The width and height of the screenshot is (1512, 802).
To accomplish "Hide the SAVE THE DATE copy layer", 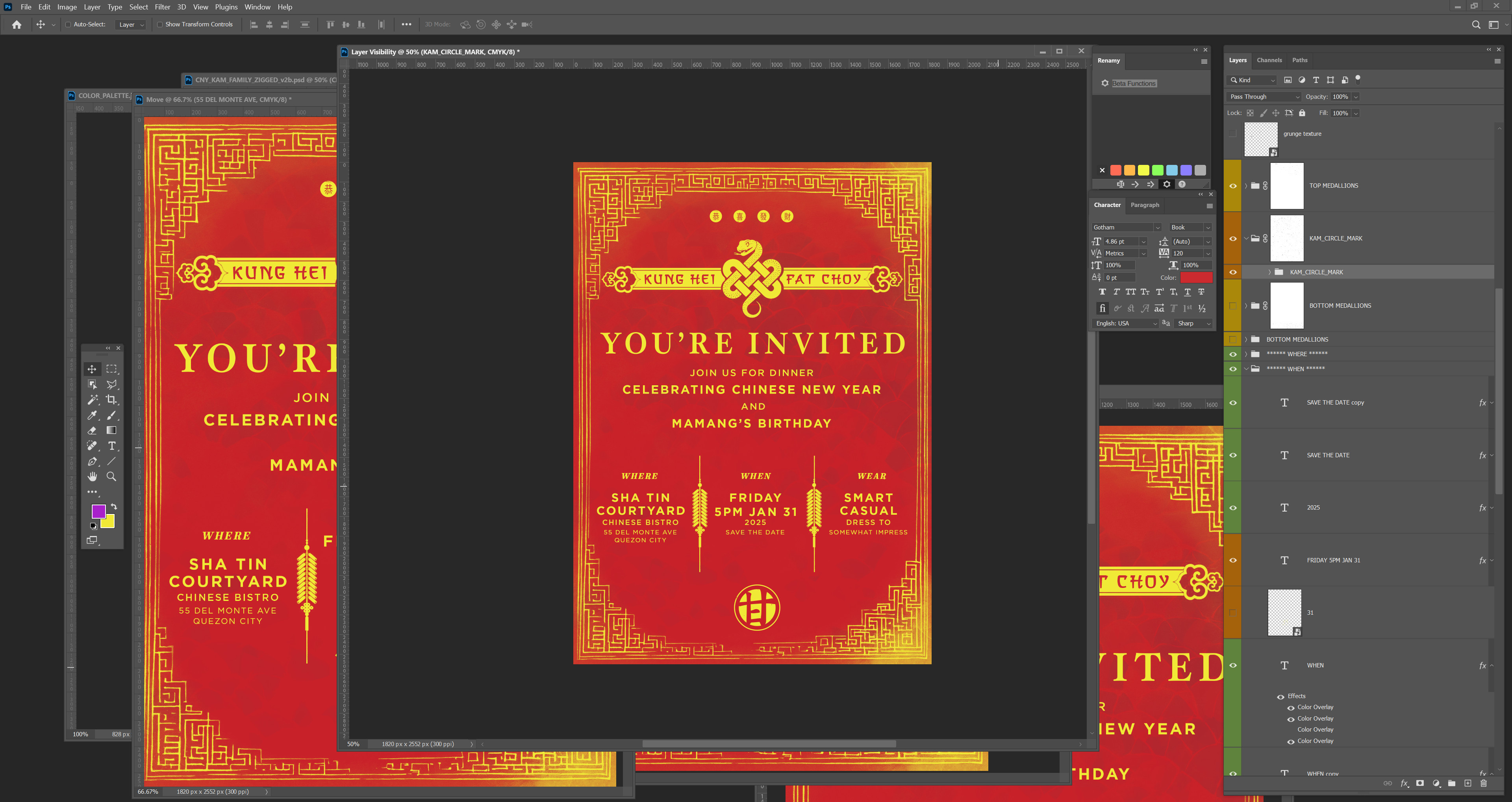I will (1232, 403).
